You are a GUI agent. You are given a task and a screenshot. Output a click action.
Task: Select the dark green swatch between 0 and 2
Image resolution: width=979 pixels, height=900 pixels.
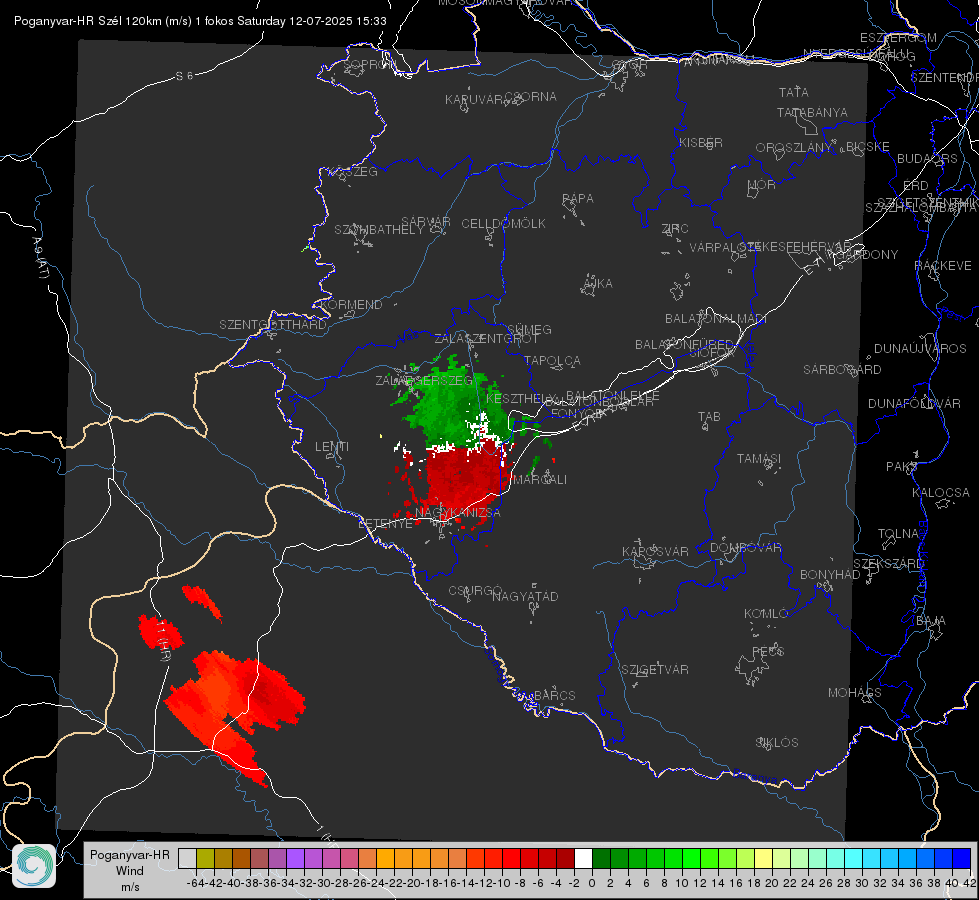click(601, 858)
